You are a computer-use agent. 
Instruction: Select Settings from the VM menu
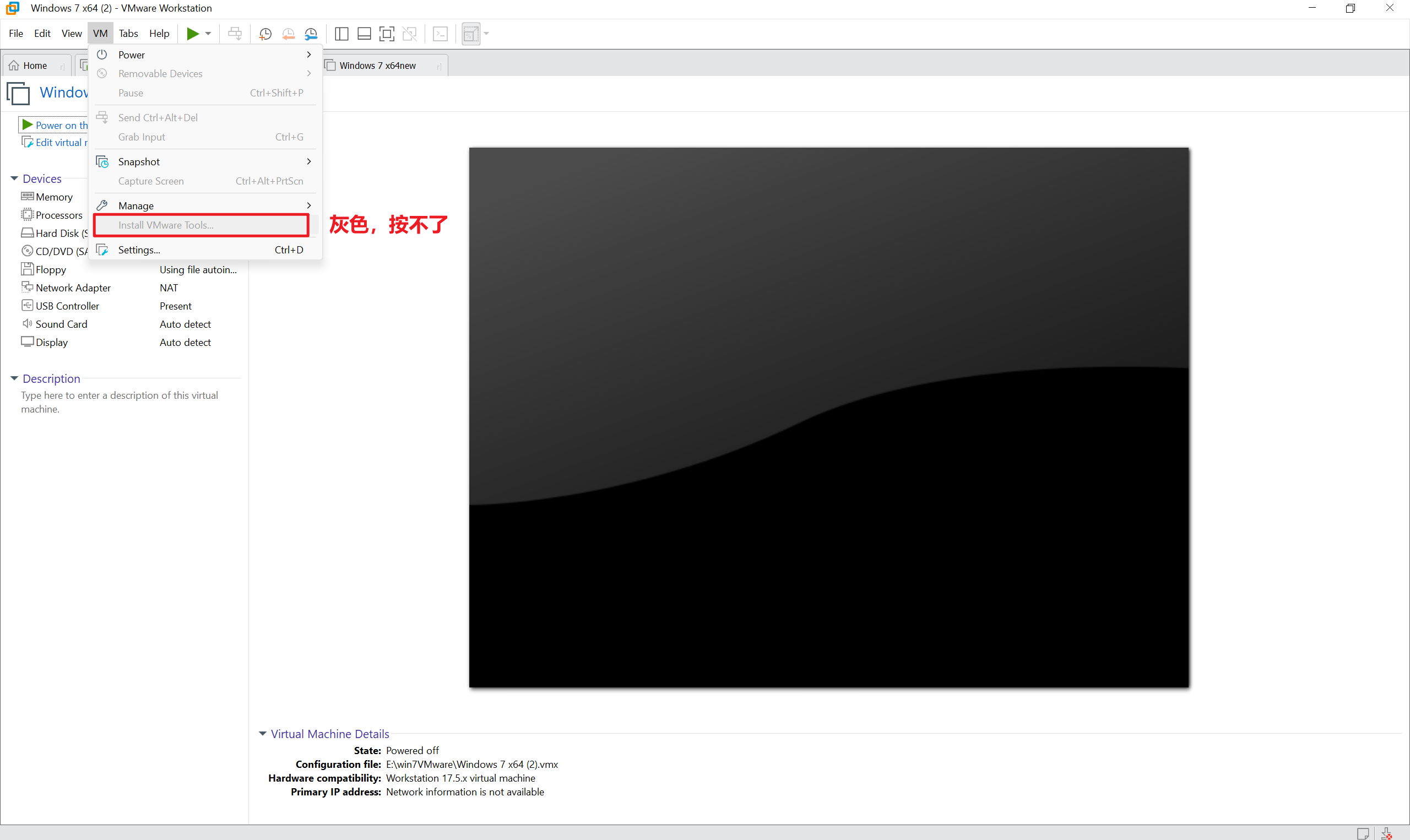[x=139, y=249]
